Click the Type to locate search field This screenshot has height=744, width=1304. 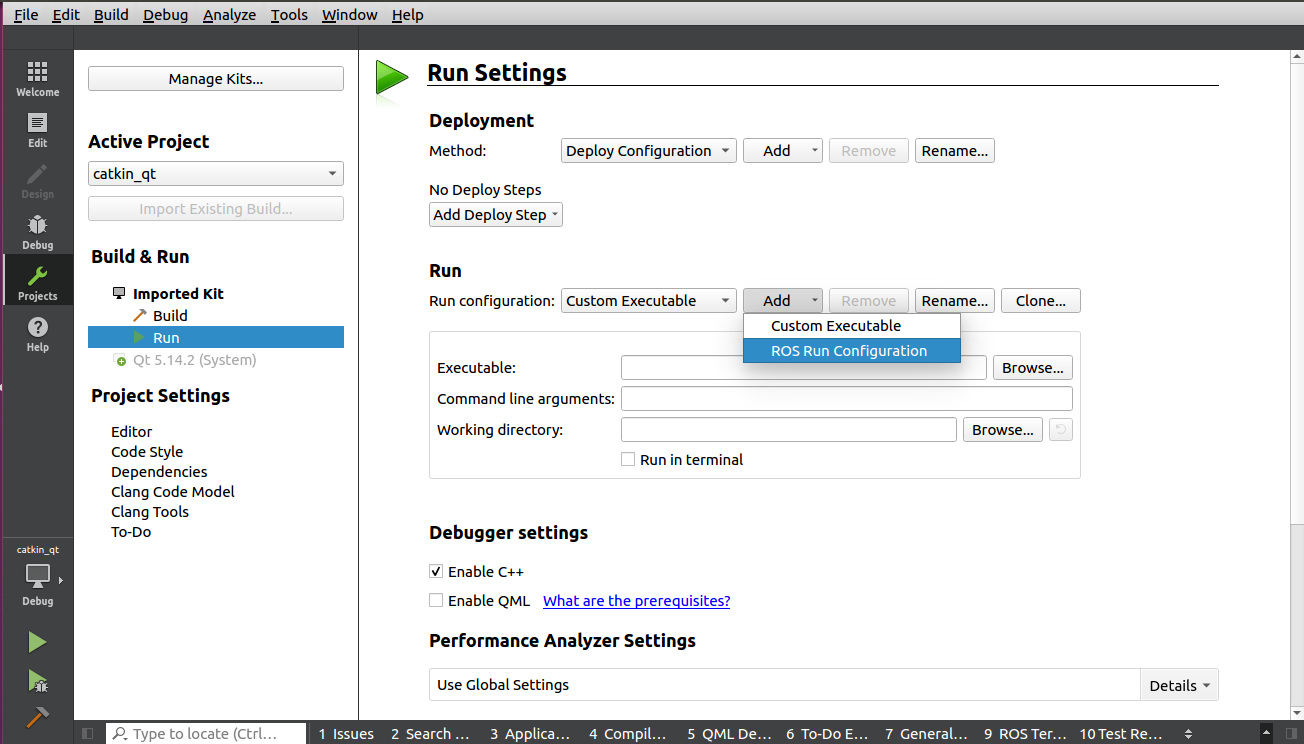tap(206, 733)
